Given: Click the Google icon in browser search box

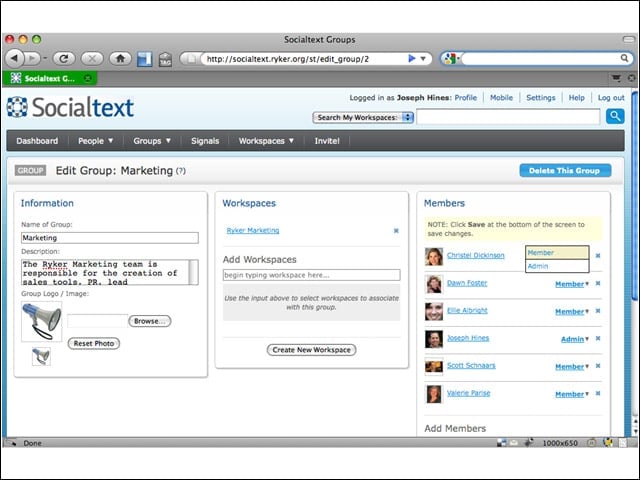Looking at the screenshot, I should click(x=450, y=59).
